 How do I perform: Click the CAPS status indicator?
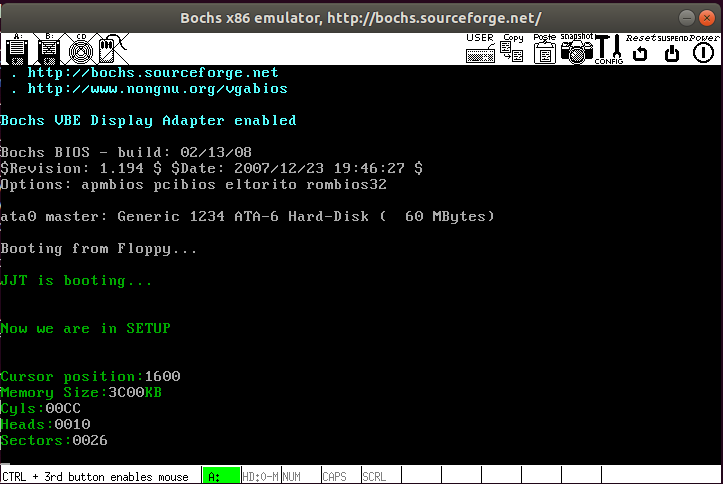tap(340, 476)
